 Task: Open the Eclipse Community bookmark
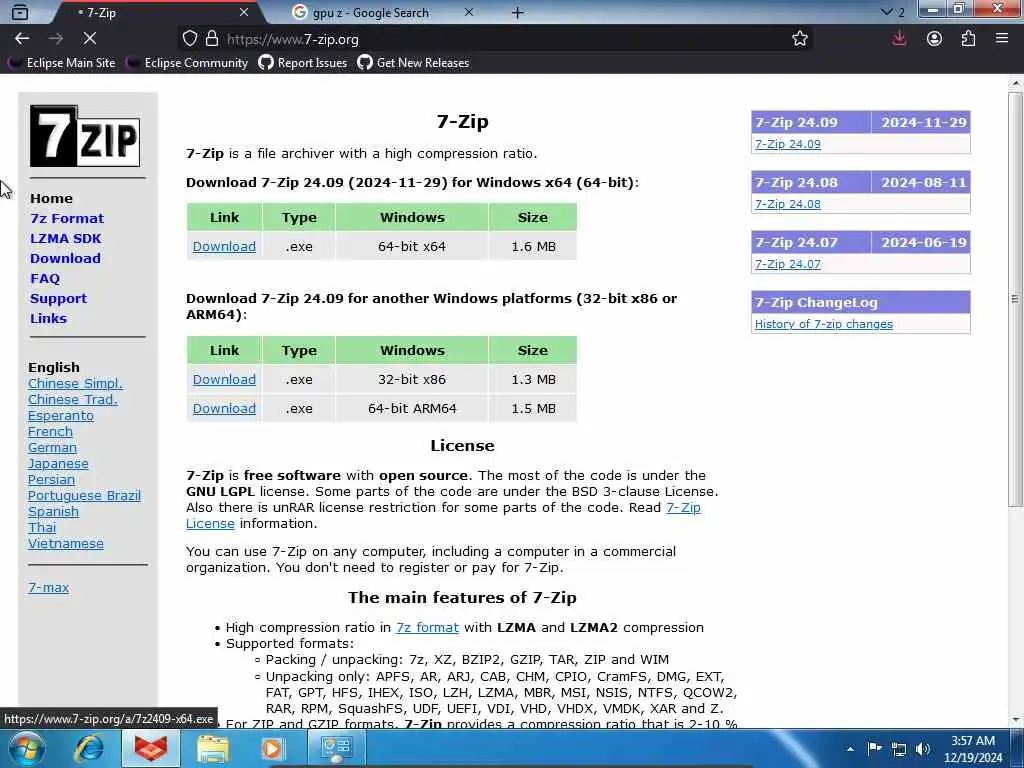pyautogui.click(x=188, y=63)
